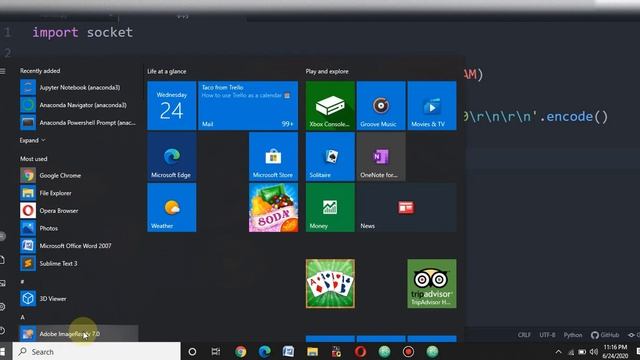Open Google Chrome from Most used
The width and height of the screenshot is (640, 360).
[78, 176]
